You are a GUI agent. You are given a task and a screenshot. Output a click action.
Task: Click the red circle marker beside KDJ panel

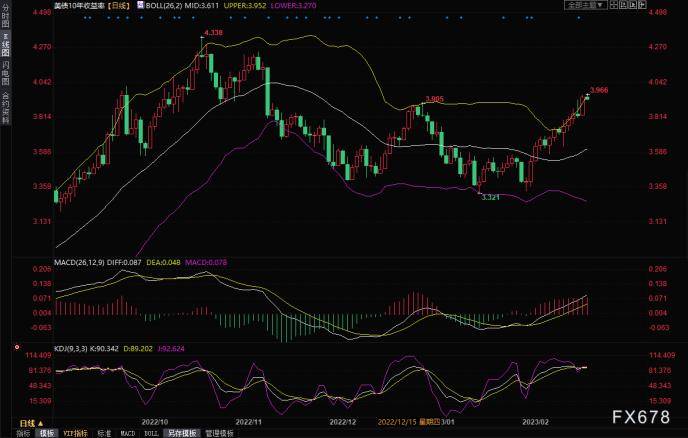(17, 347)
